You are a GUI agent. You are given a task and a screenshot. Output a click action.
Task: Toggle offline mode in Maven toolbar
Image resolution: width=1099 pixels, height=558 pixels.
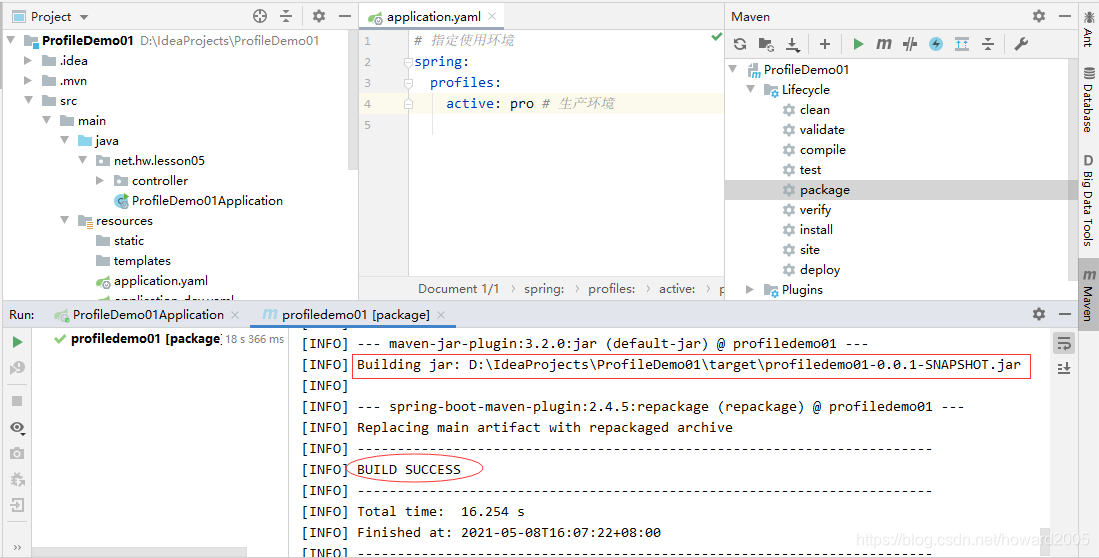pyautogui.click(x=936, y=44)
